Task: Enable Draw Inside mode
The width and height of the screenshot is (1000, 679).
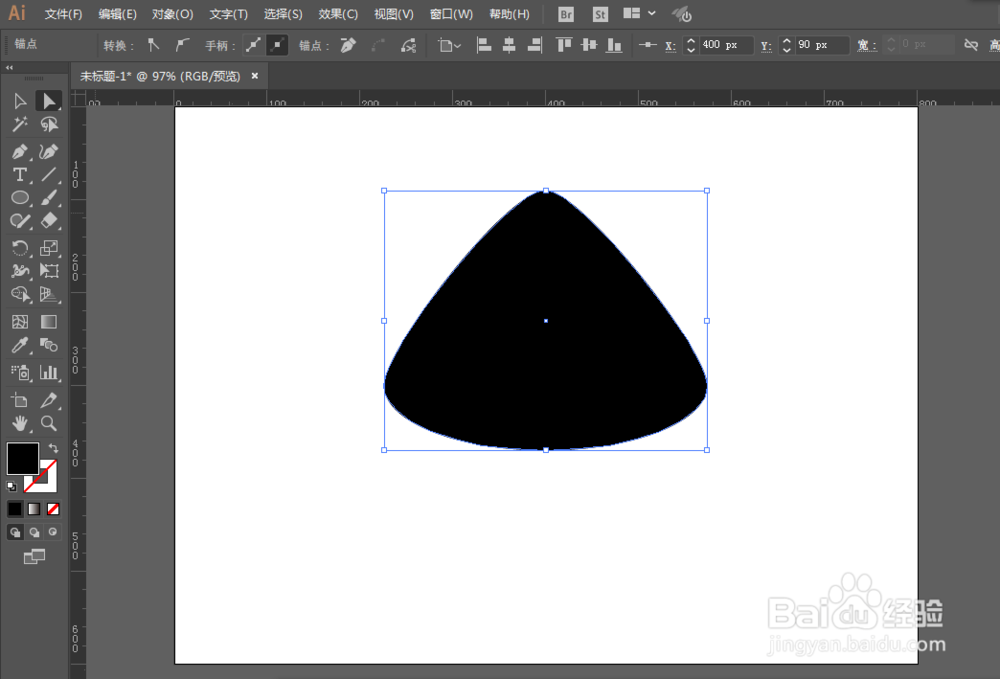Action: point(53,532)
